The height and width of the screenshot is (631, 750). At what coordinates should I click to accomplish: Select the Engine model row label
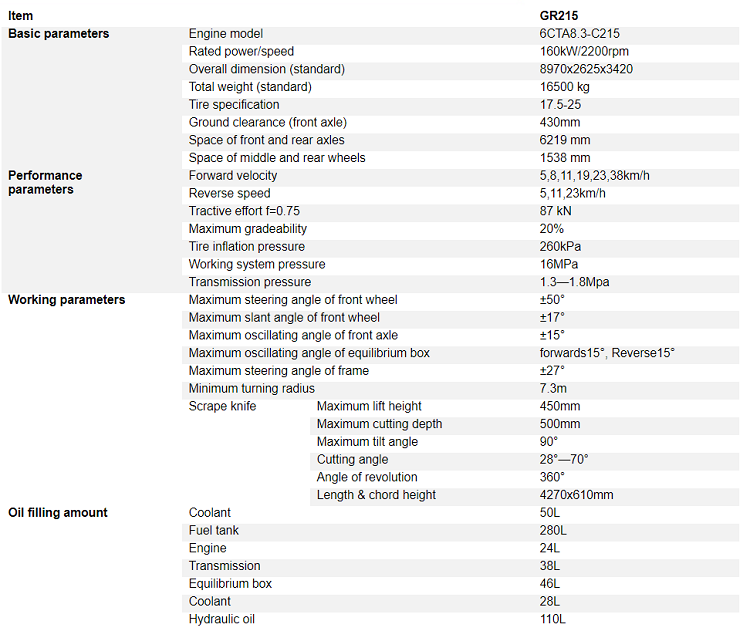[226, 33]
